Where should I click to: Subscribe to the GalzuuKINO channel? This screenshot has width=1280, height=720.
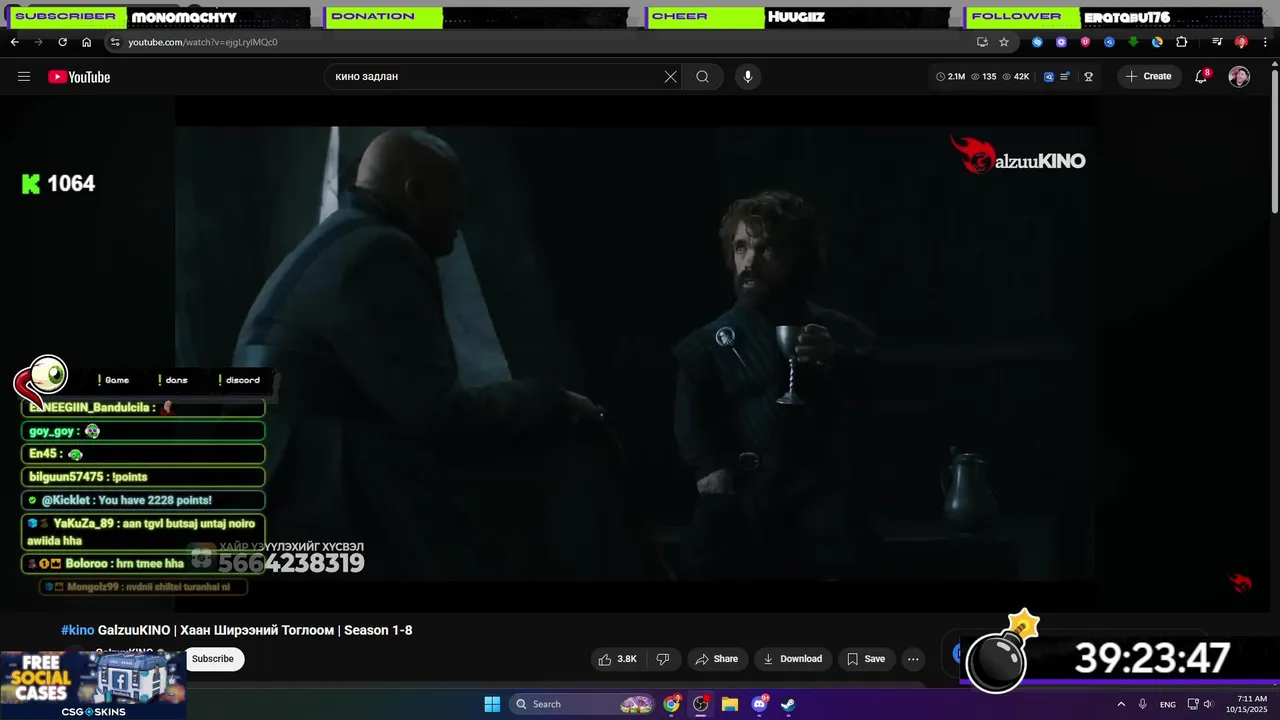tap(213, 659)
